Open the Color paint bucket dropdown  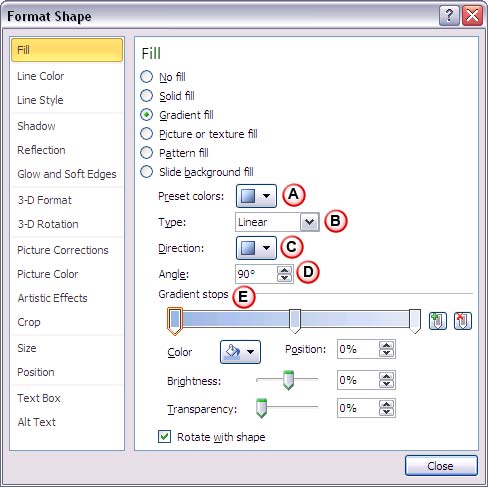(x=240, y=352)
